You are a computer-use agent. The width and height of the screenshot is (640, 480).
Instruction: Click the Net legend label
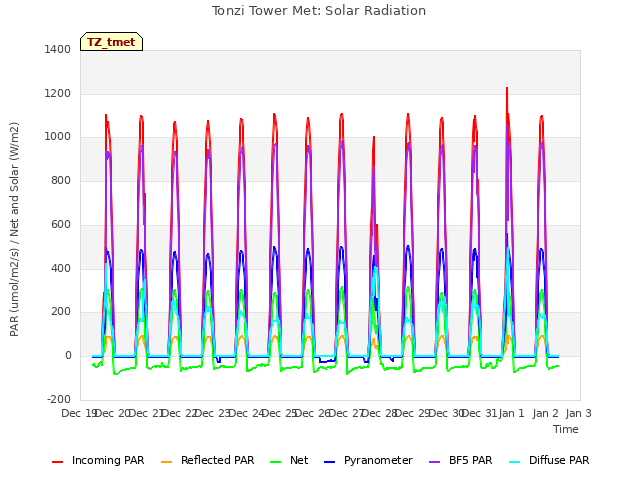[x=299, y=460]
